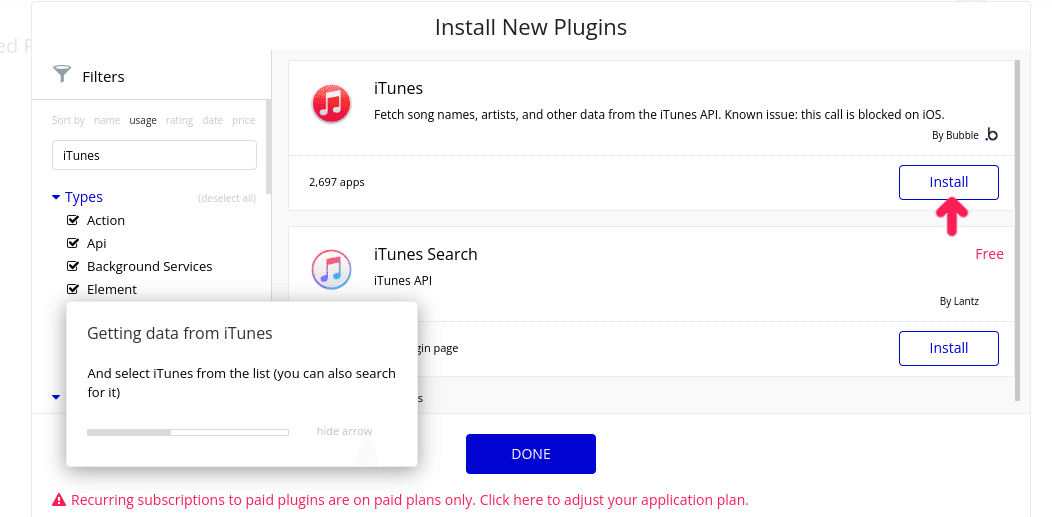Screen dimensions: 1052x517
Task: Uncheck the Api type checkbox
Action: pyautogui.click(x=73, y=243)
